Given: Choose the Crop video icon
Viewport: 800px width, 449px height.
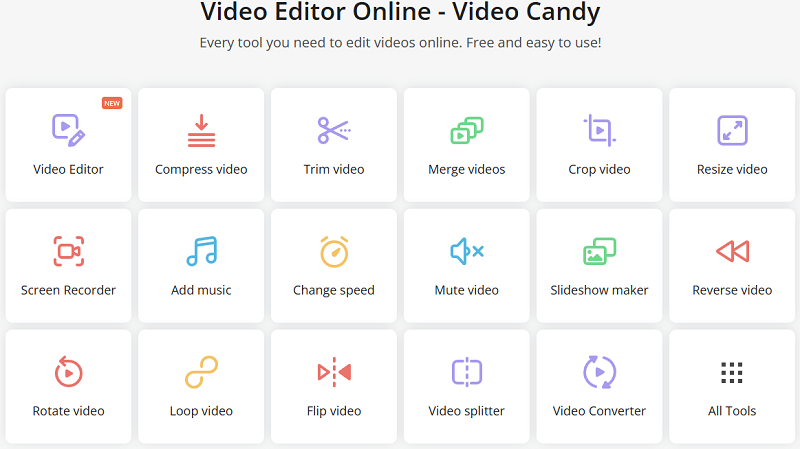Looking at the screenshot, I should point(599,130).
